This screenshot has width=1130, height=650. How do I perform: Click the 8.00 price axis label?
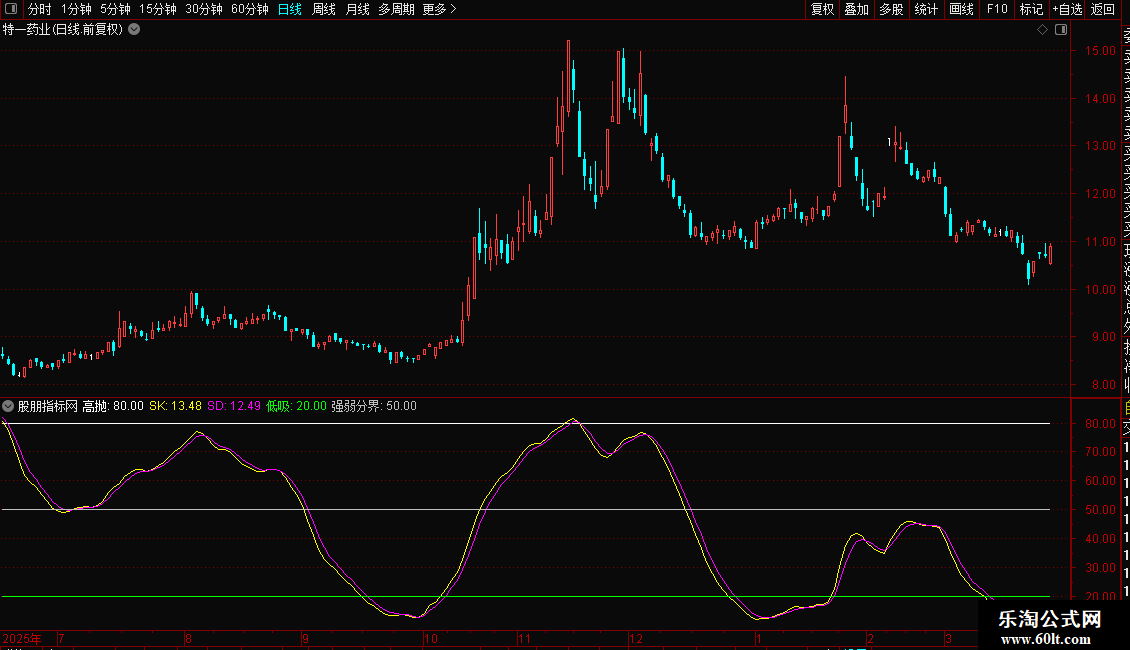[x=1103, y=384]
